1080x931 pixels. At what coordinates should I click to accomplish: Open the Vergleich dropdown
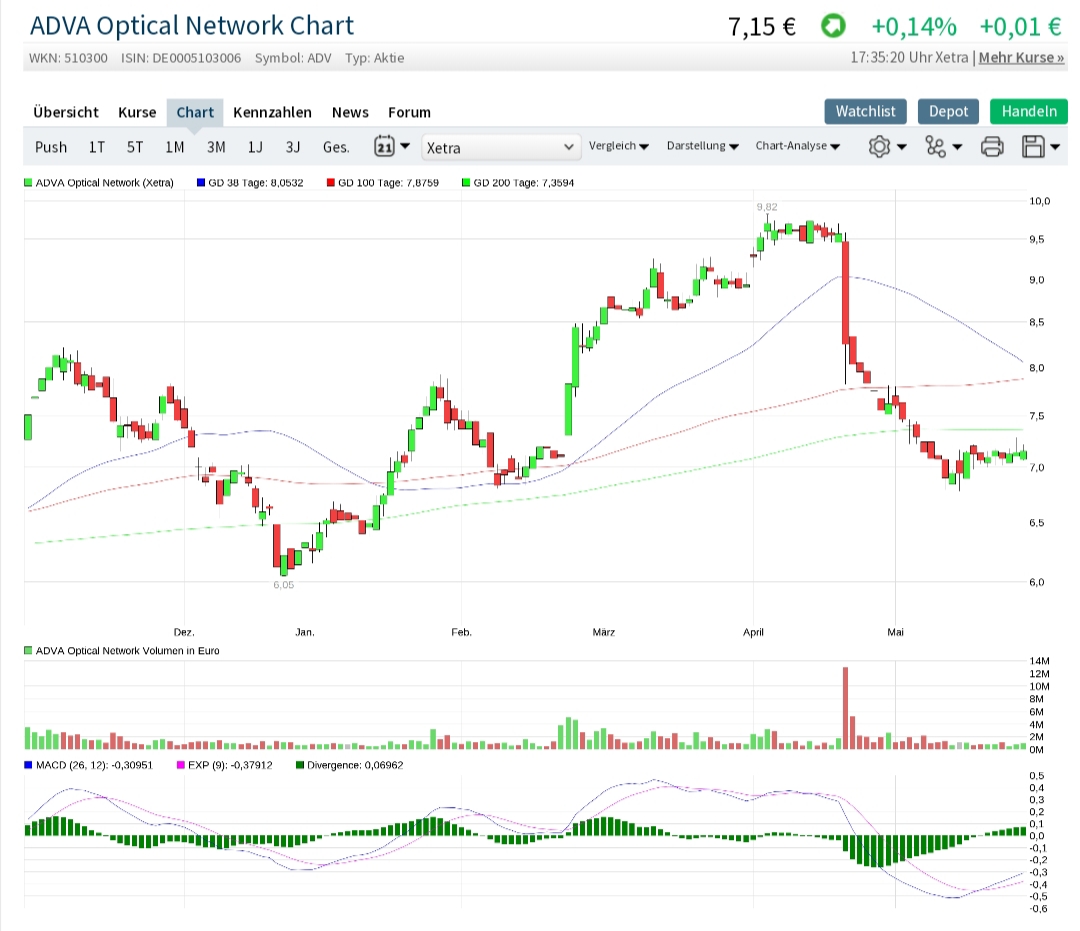point(619,146)
